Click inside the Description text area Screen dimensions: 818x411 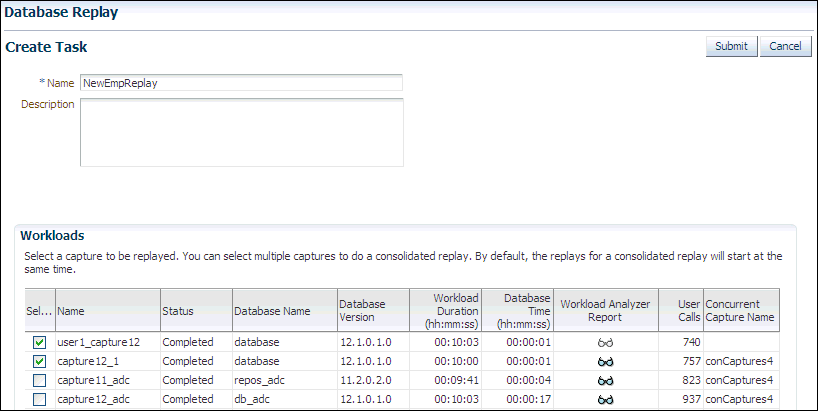click(x=241, y=131)
